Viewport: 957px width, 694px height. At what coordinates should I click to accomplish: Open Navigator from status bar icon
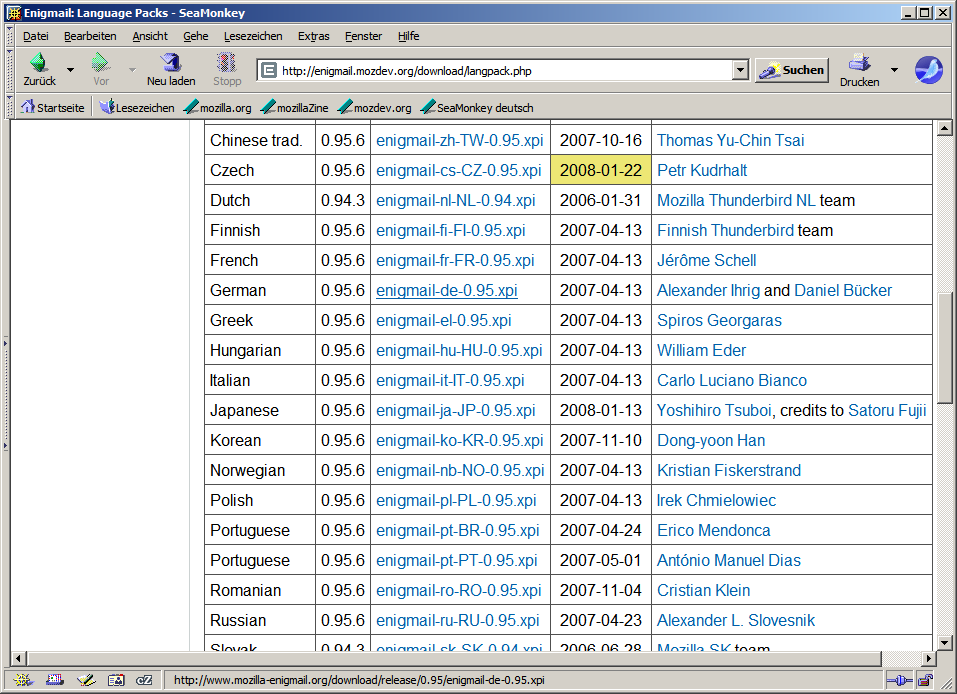click(x=23, y=680)
